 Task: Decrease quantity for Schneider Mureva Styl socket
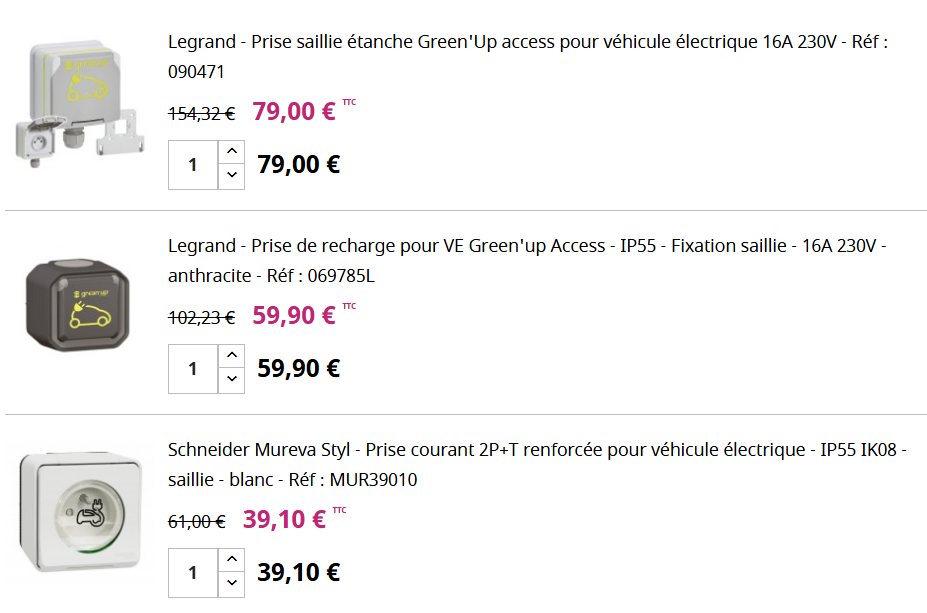click(x=231, y=585)
